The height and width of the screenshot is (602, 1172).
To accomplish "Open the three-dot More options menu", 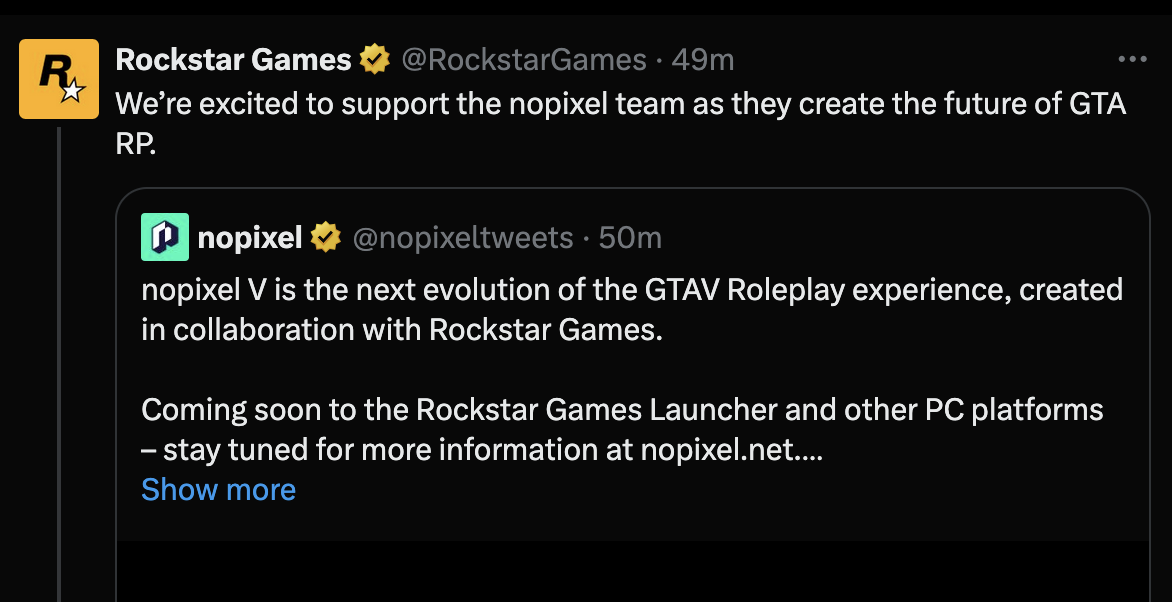I will click(1132, 60).
